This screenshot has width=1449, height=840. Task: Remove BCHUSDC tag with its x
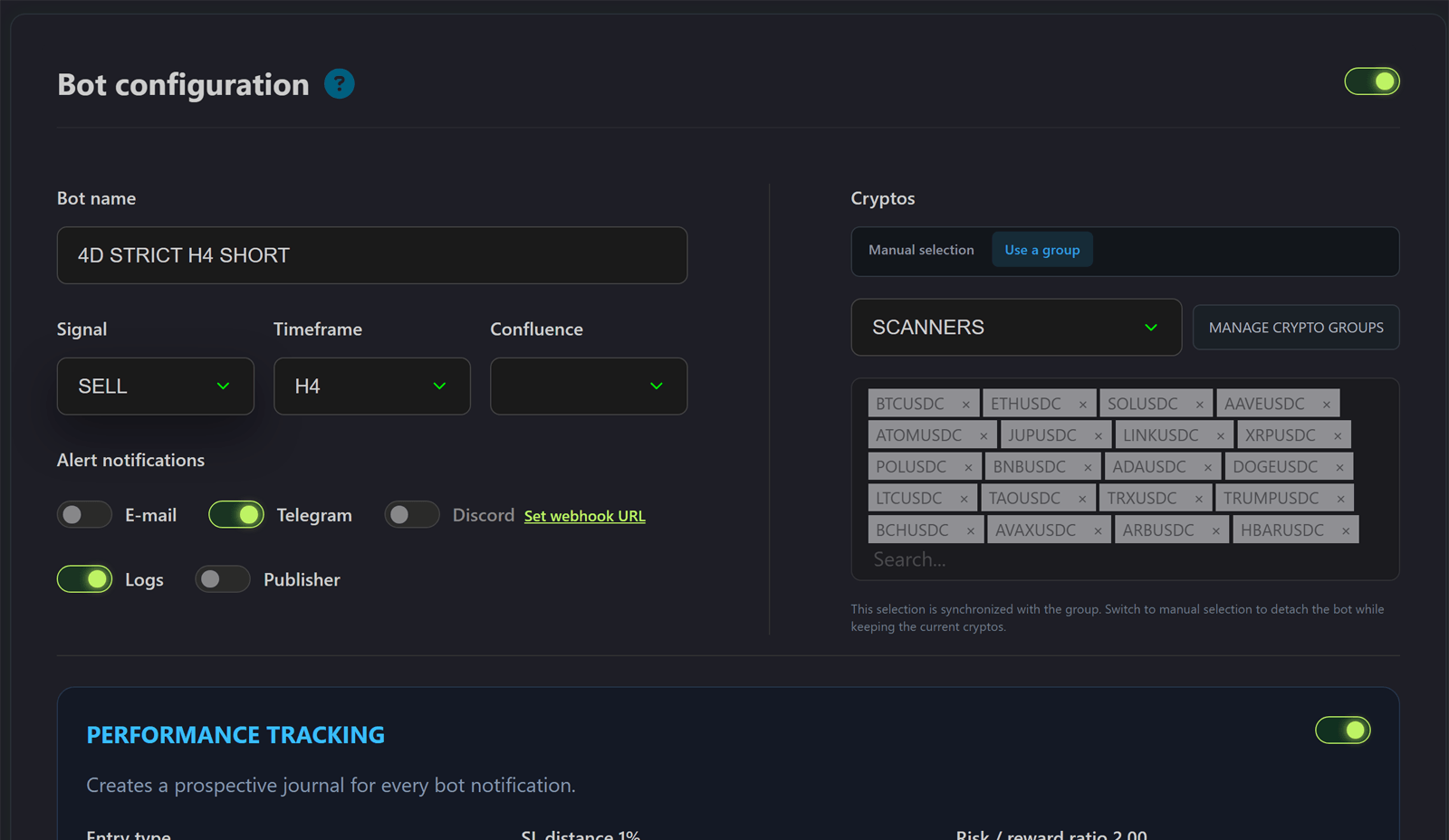tap(971, 531)
